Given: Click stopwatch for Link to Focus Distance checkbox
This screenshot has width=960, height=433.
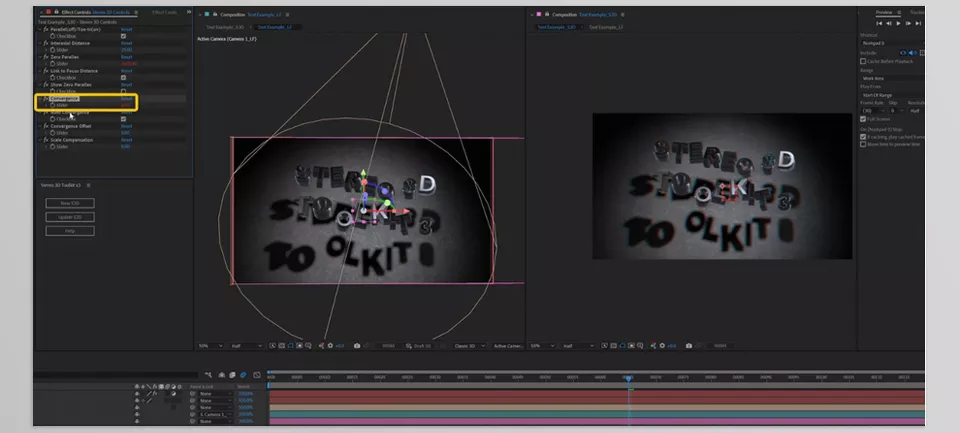Looking at the screenshot, I should tap(53, 77).
